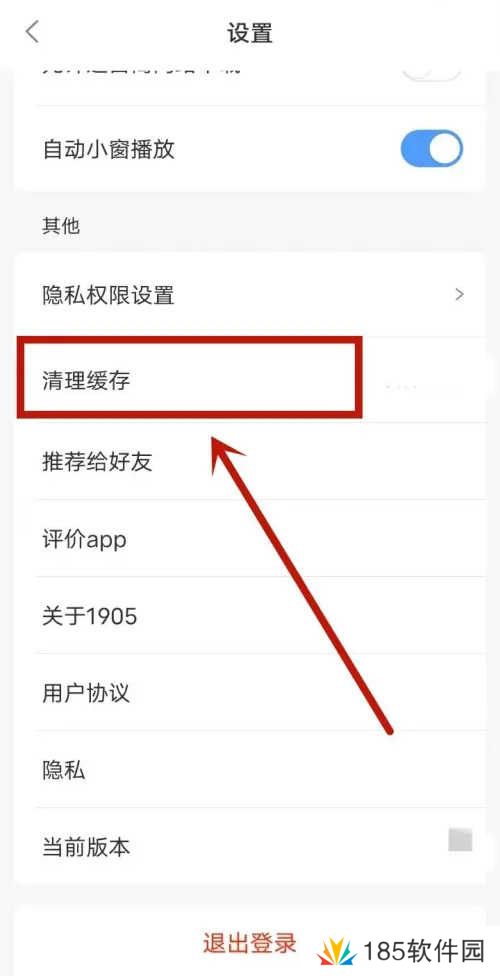Tap the 当前版本 row label

(x=86, y=847)
